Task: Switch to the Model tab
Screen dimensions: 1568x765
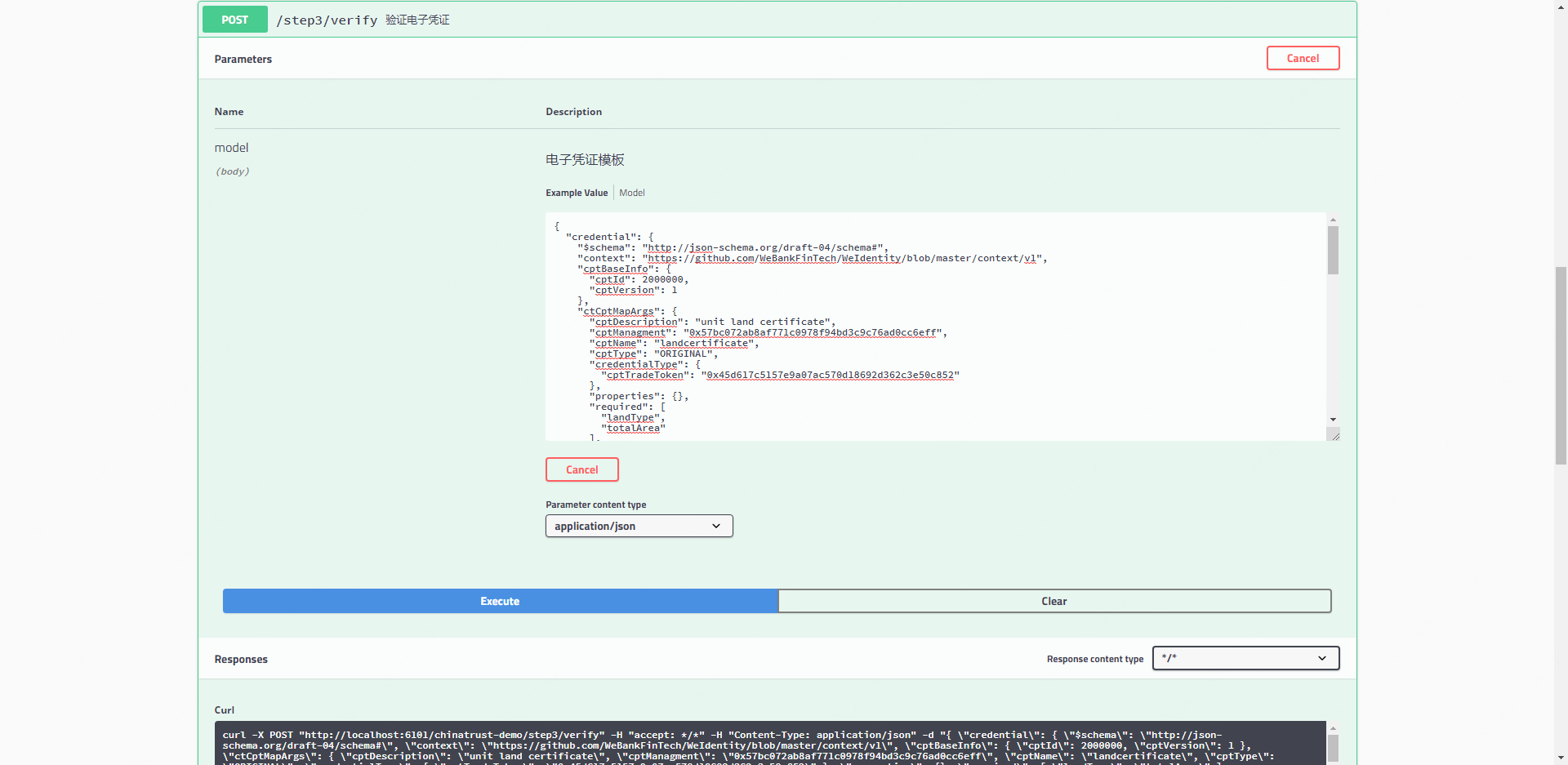Action: coord(632,193)
